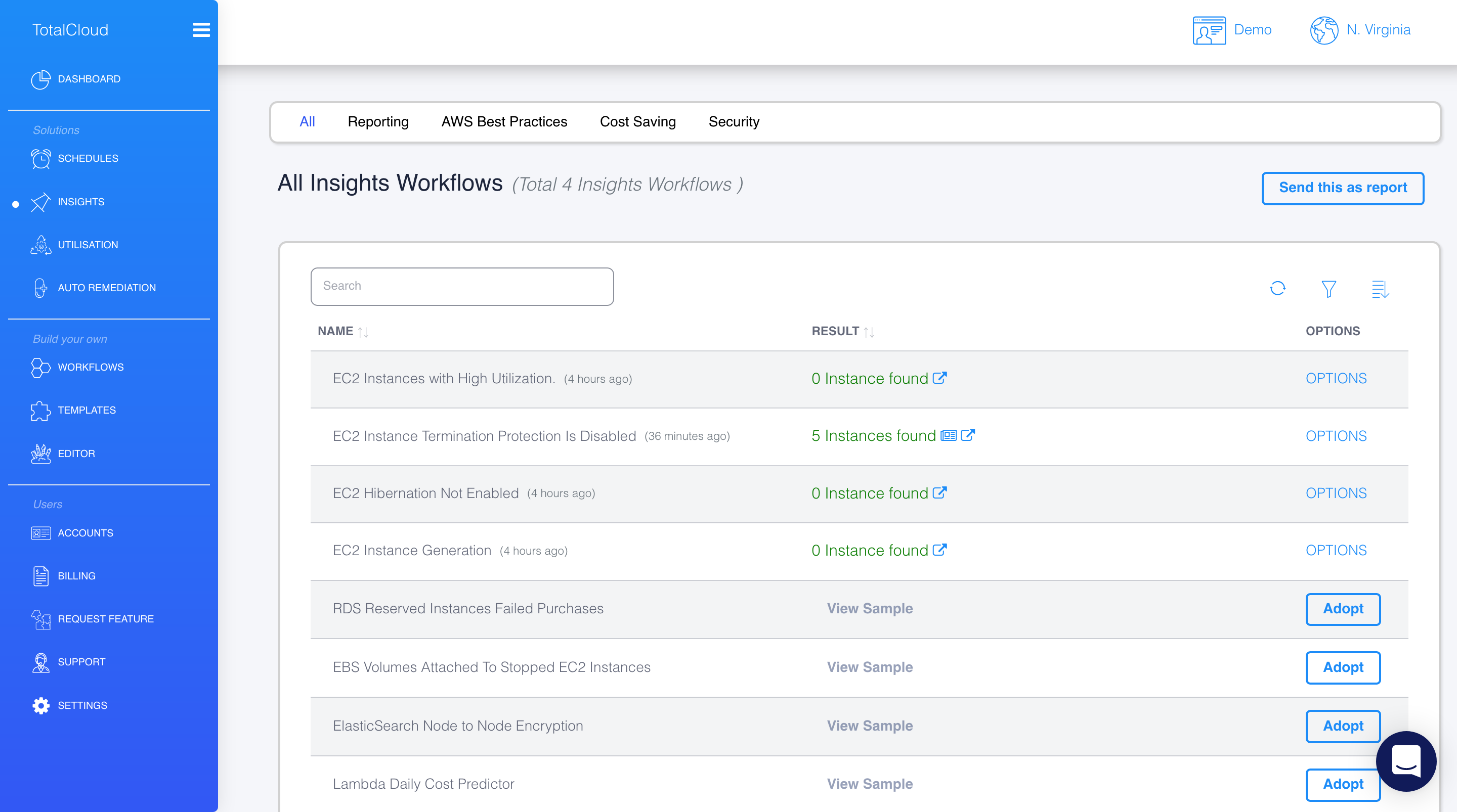The height and width of the screenshot is (812, 1457).
Task: Click '0 Instance found' in EC2 Hibernation row
Action: [869, 493]
